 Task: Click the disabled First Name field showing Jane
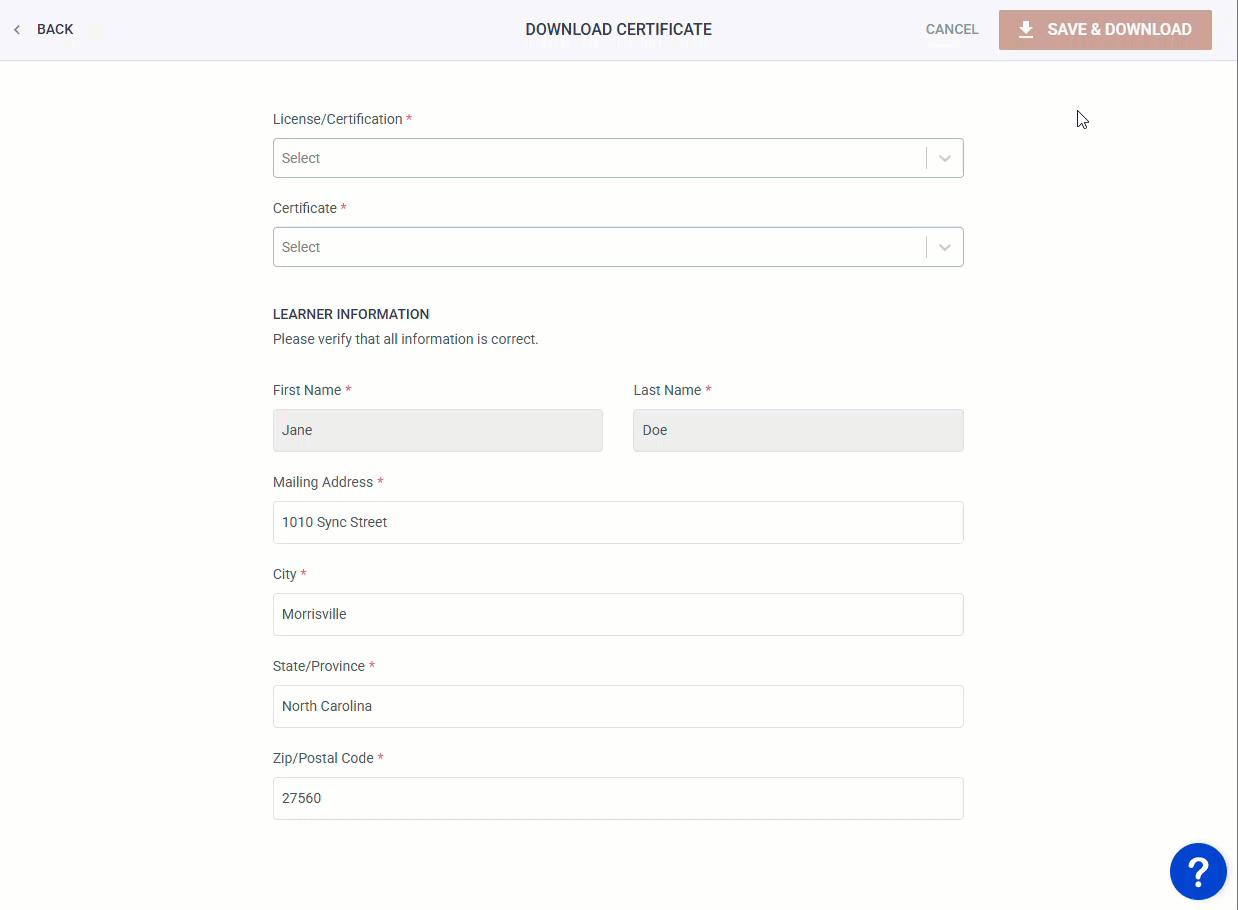pyautogui.click(x=437, y=430)
